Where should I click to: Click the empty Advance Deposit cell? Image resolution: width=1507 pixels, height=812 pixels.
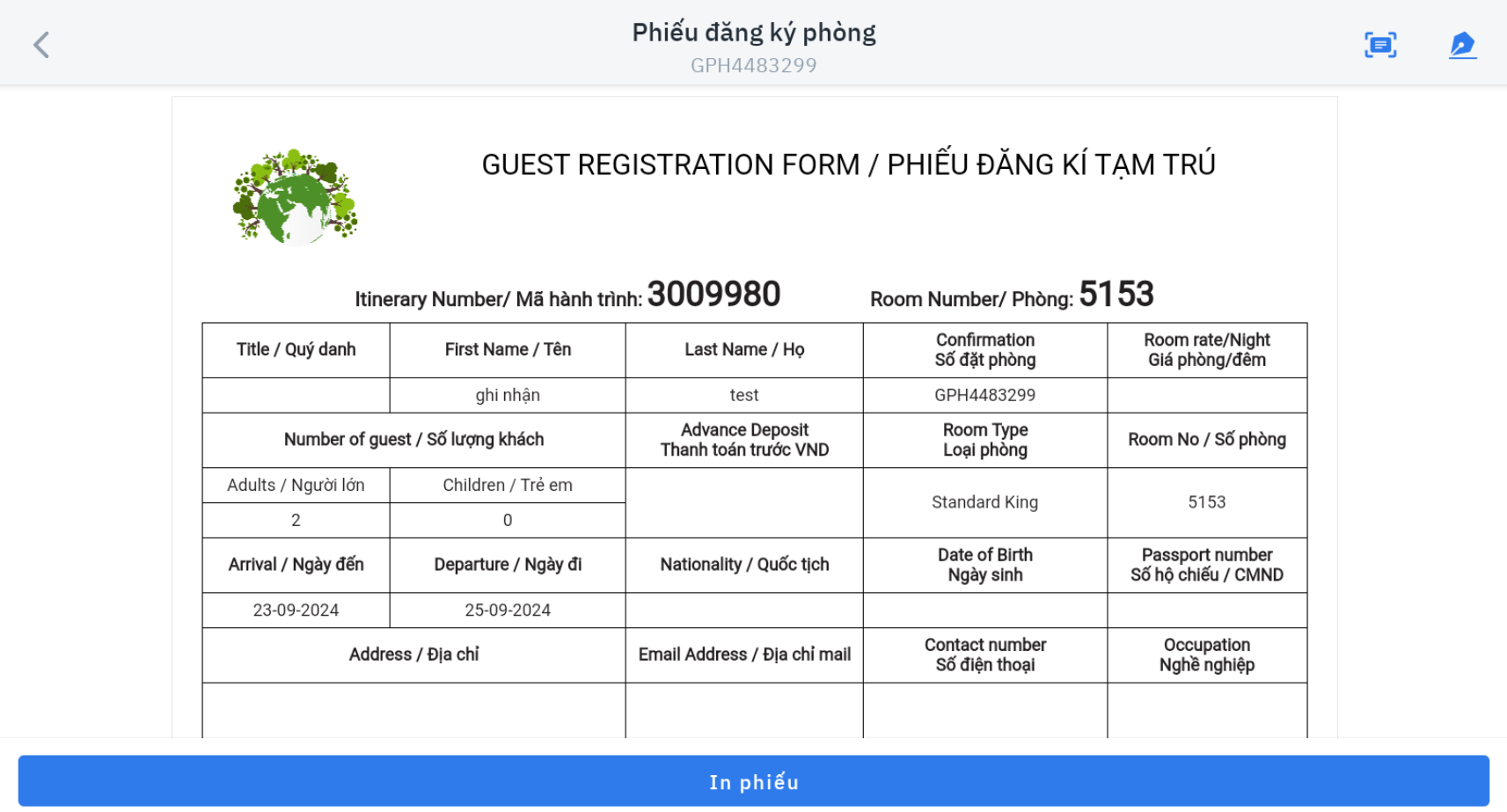744,502
